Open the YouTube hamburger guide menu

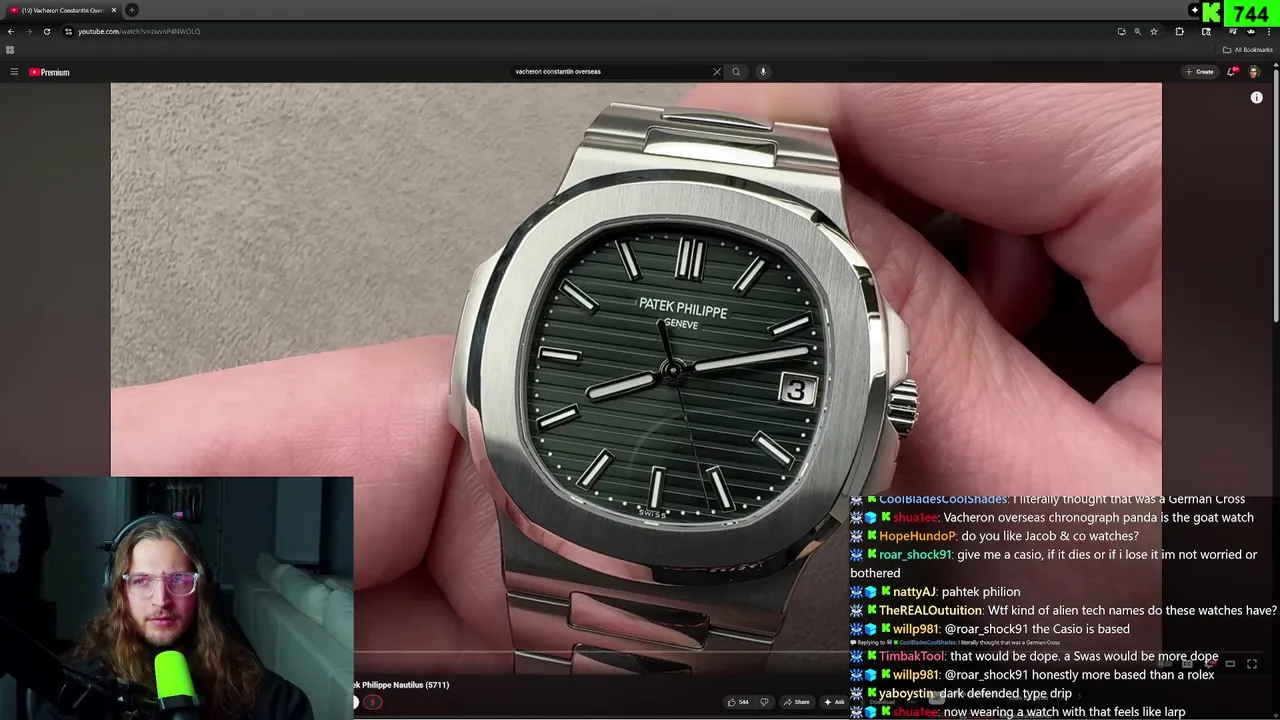coord(14,72)
